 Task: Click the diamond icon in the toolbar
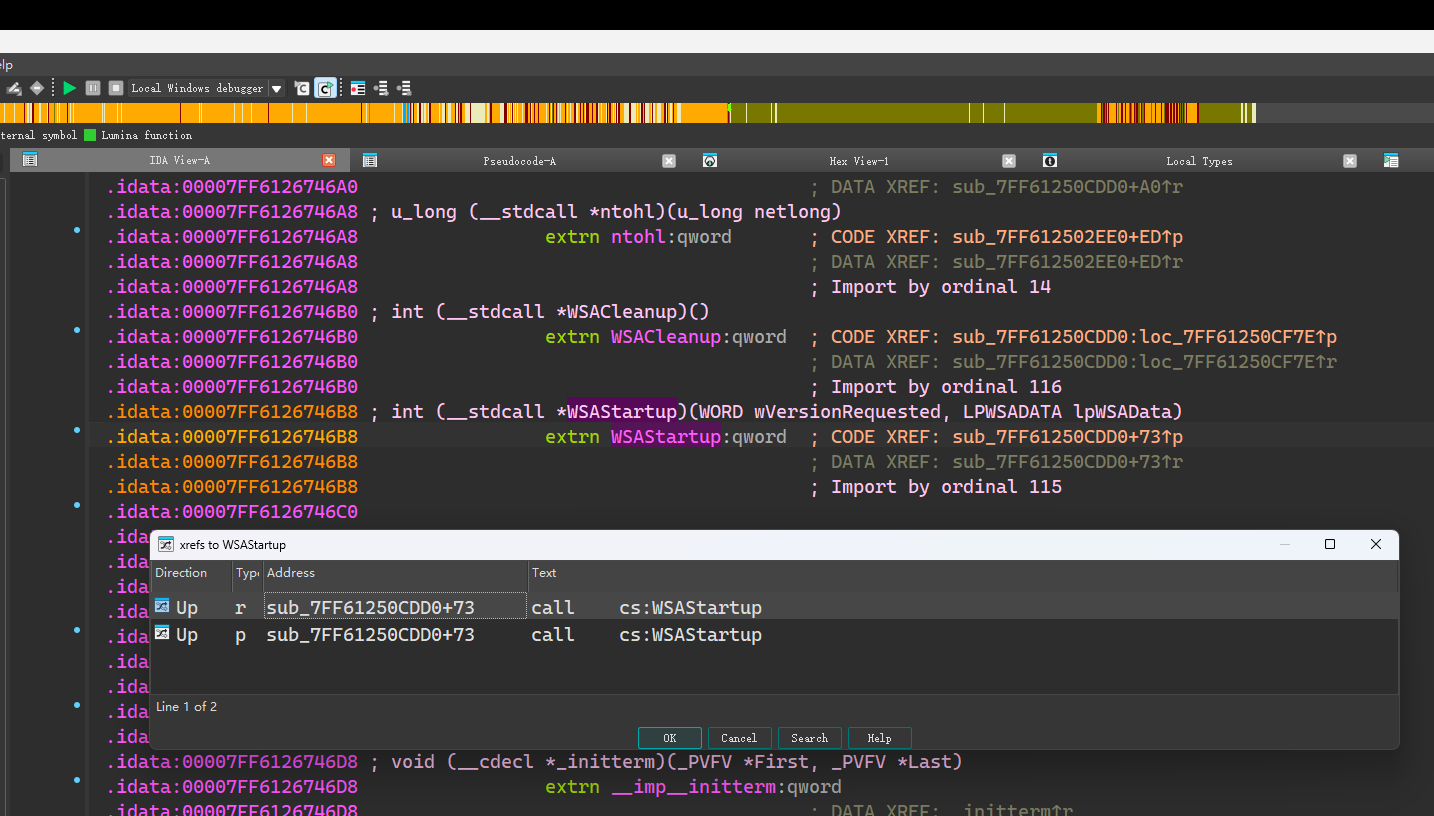coord(37,88)
